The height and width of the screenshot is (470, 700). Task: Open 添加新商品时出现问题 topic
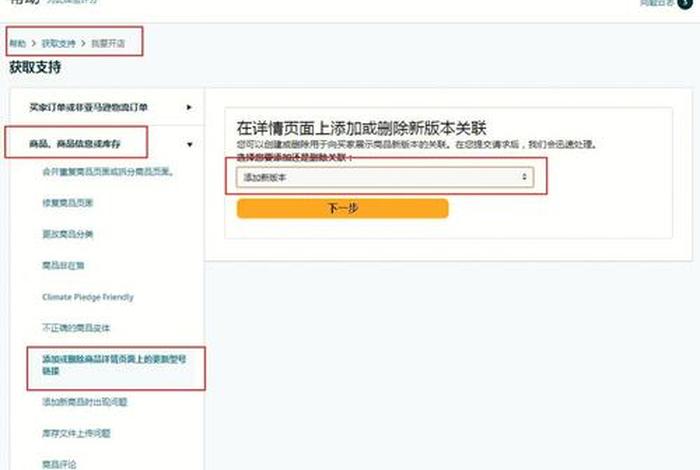click(84, 402)
